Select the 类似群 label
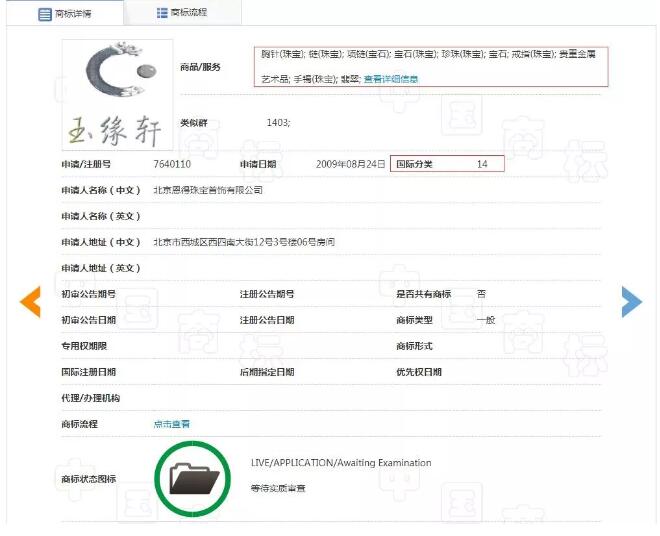The width and height of the screenshot is (660, 536). click(x=194, y=123)
